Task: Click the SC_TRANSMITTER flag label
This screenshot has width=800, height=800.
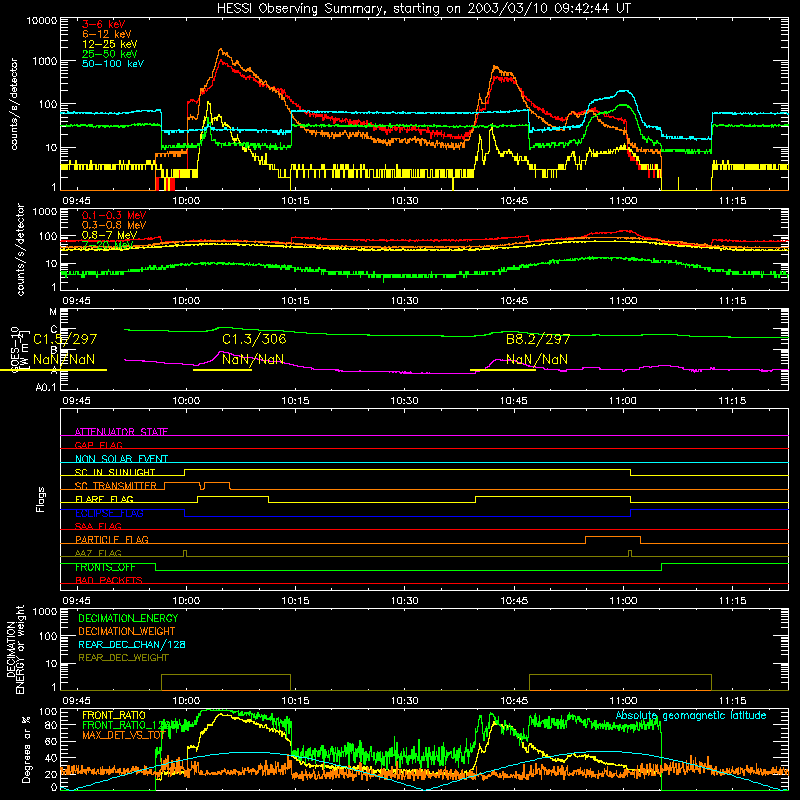Action: pyautogui.click(x=116, y=486)
